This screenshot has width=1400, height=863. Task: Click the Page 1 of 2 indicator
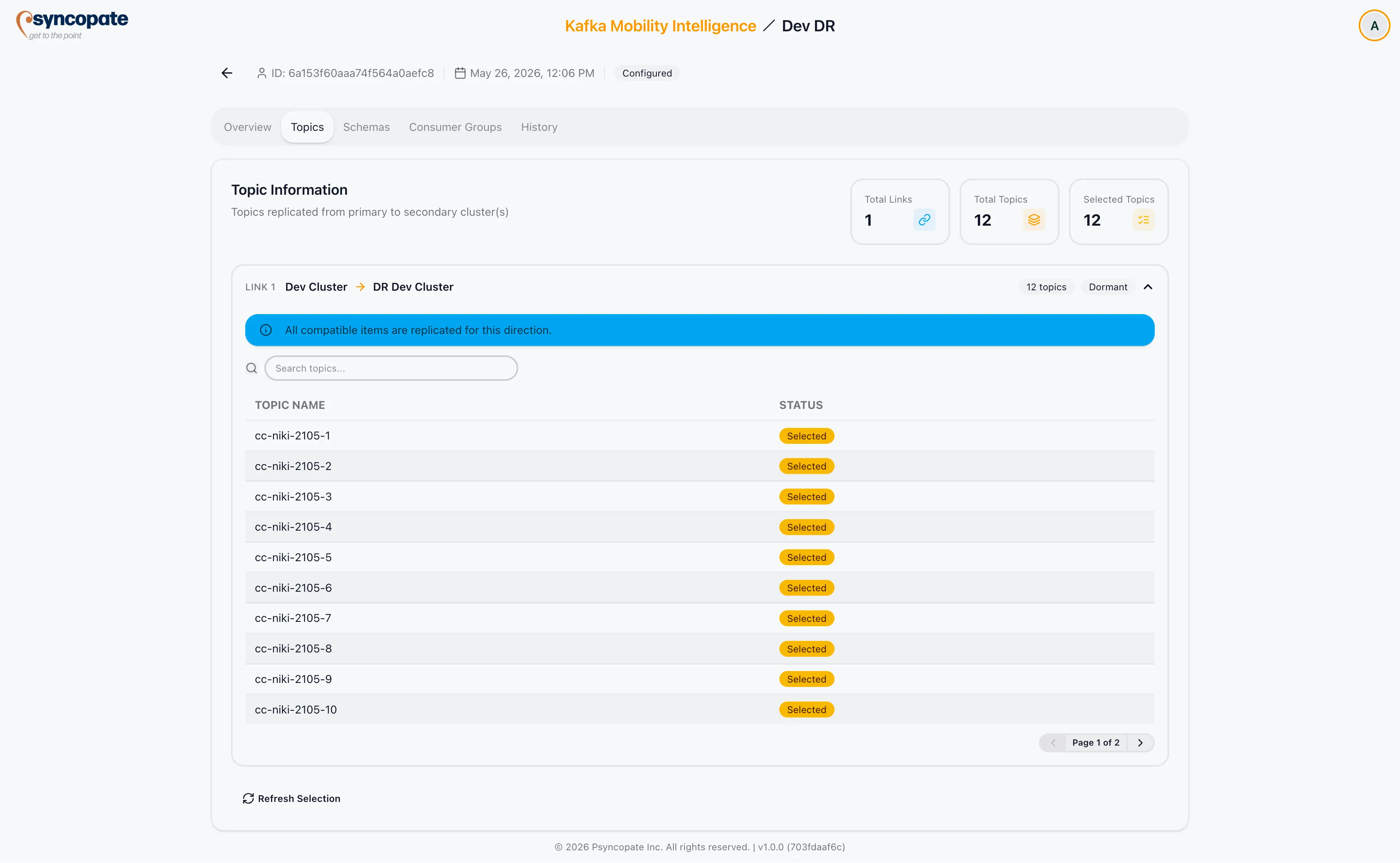(x=1096, y=742)
